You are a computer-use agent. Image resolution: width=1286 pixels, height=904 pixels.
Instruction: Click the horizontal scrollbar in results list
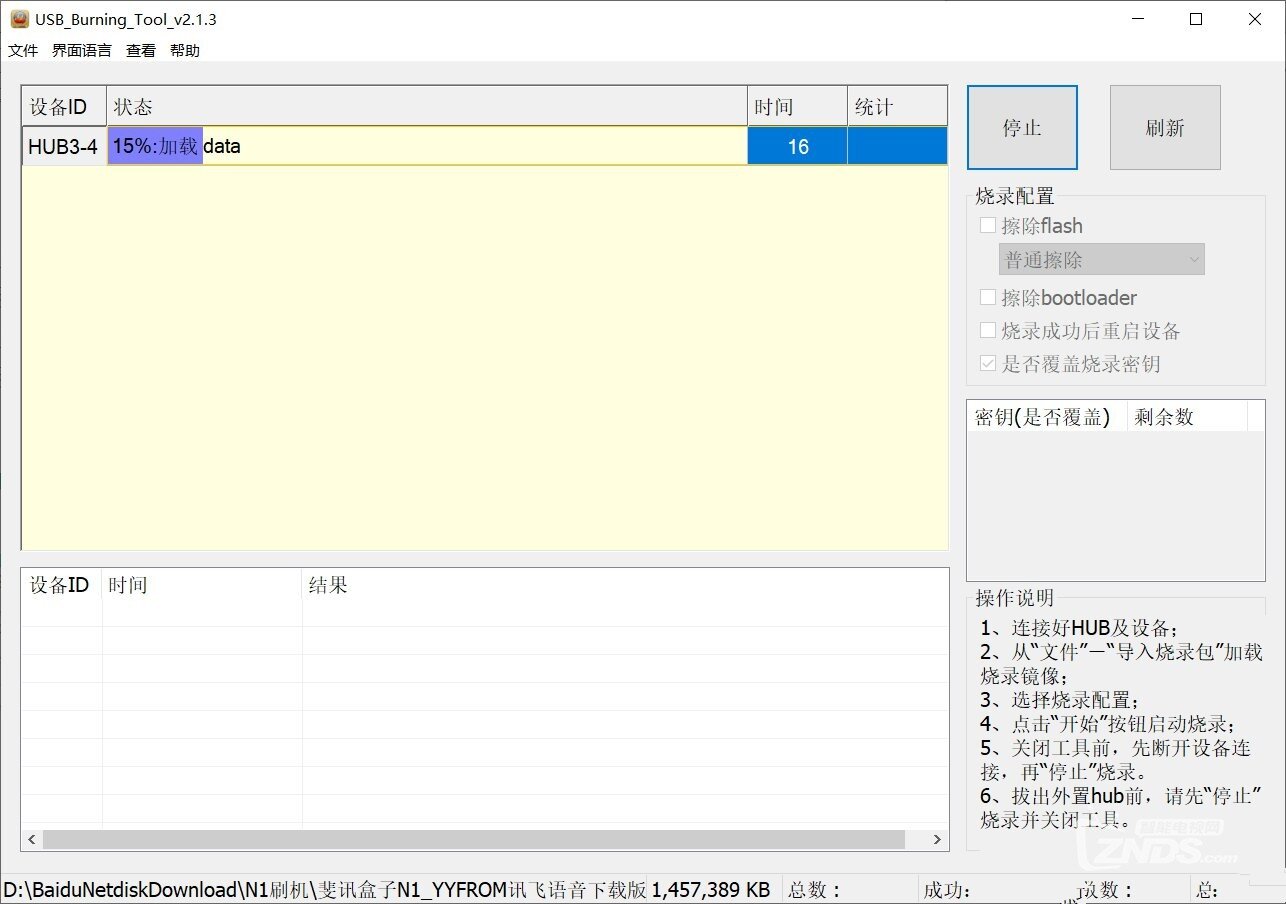(473, 840)
